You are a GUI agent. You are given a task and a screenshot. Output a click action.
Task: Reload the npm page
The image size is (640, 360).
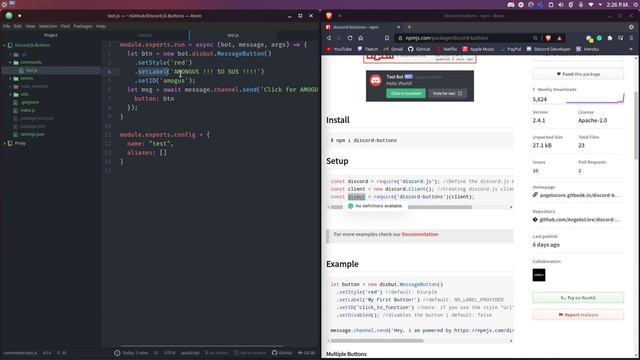350,38
